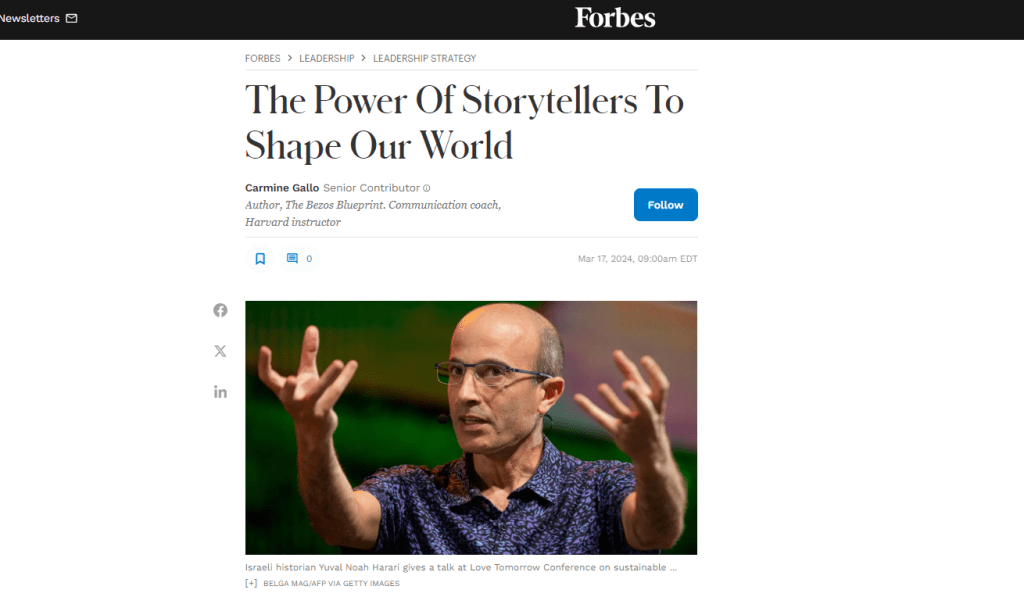This screenshot has width=1024, height=597.
Task: Click the Yuval Noah Harari photo
Action: click(471, 427)
